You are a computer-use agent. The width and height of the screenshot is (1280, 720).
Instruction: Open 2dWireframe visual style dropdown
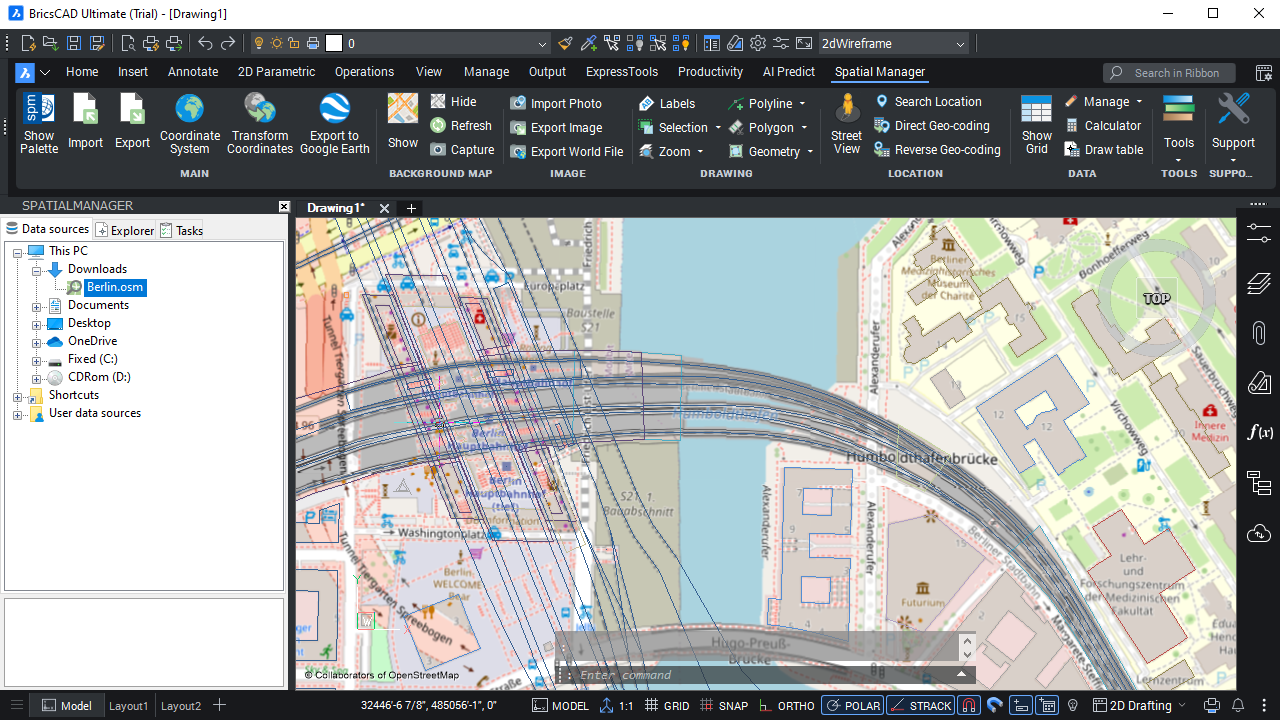pyautogui.click(x=960, y=44)
